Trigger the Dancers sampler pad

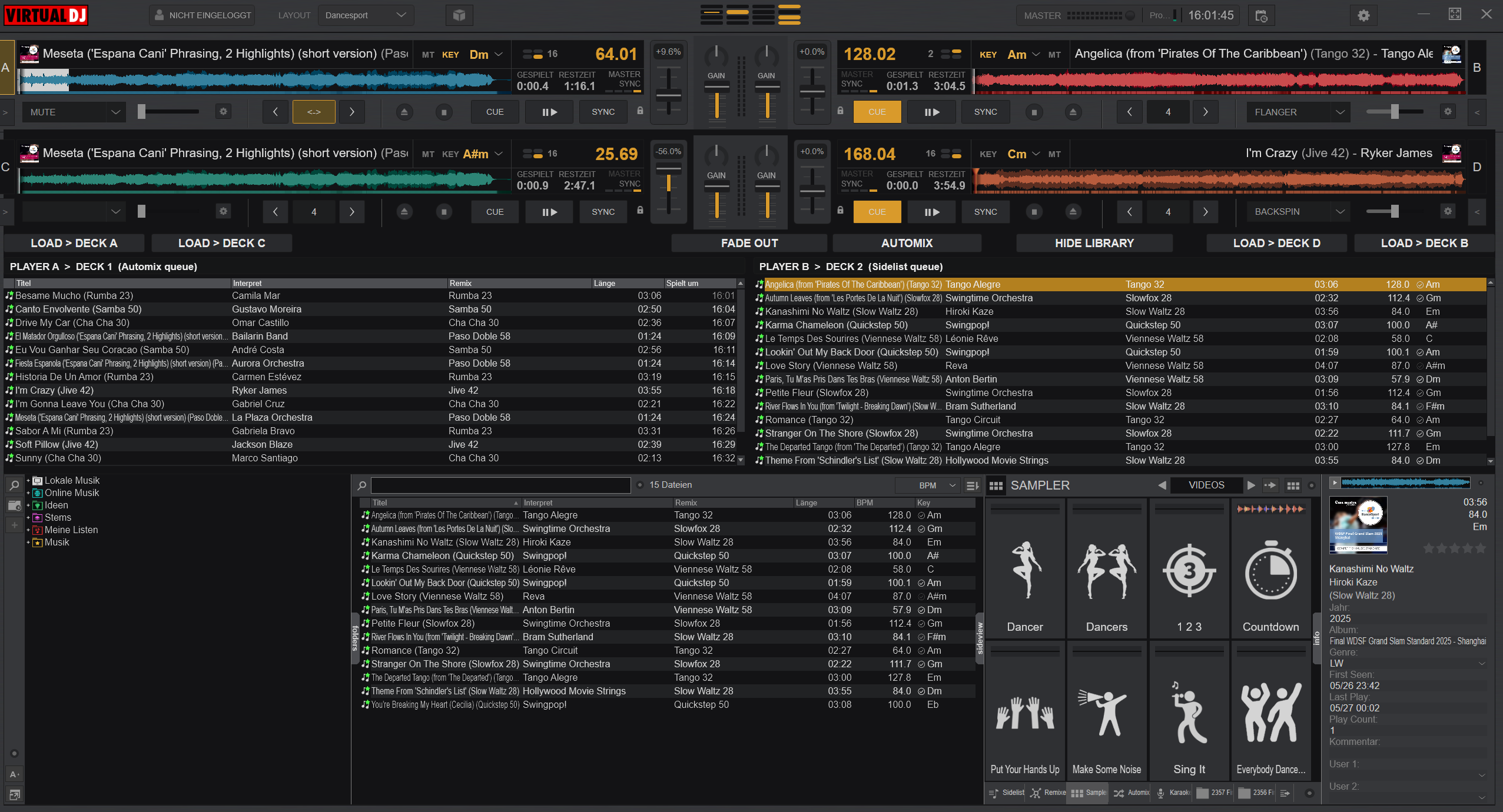point(1107,569)
